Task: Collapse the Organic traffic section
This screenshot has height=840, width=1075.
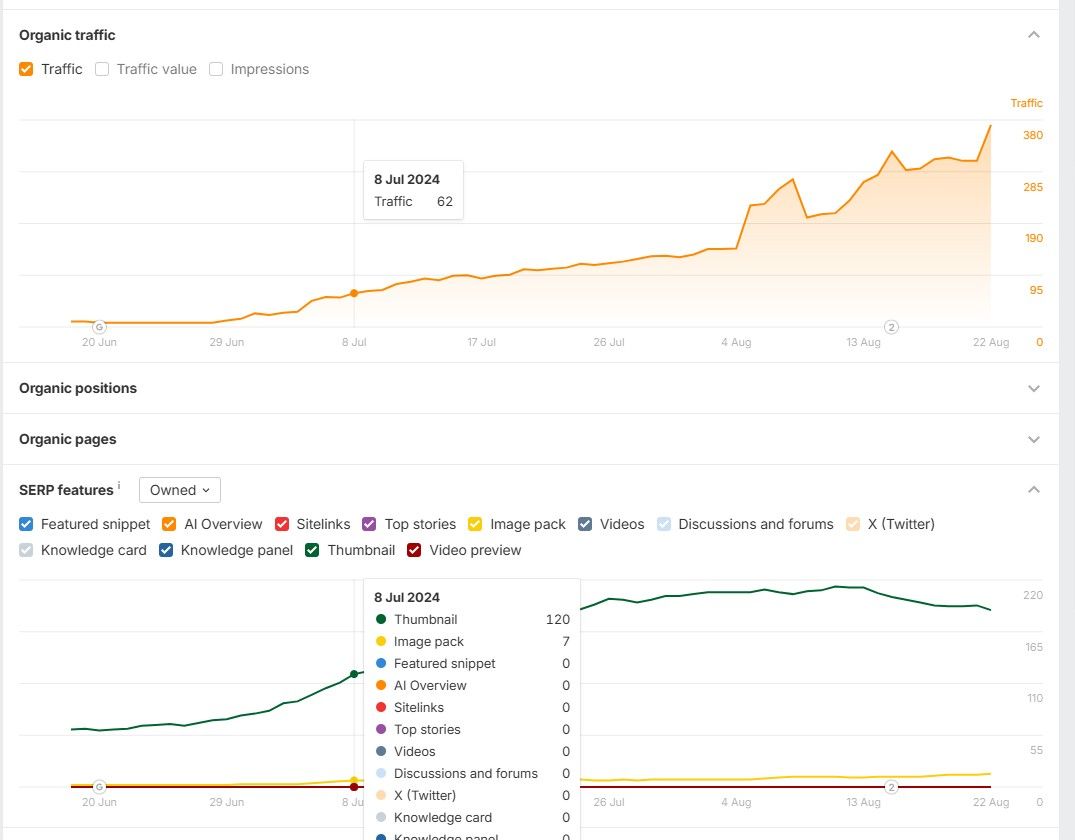Action: [1034, 34]
